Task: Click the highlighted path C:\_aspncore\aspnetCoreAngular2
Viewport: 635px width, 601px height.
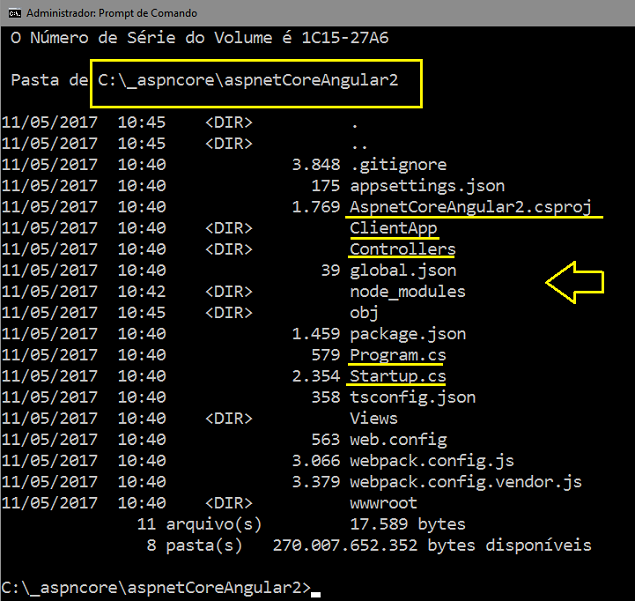Action: (x=248, y=81)
